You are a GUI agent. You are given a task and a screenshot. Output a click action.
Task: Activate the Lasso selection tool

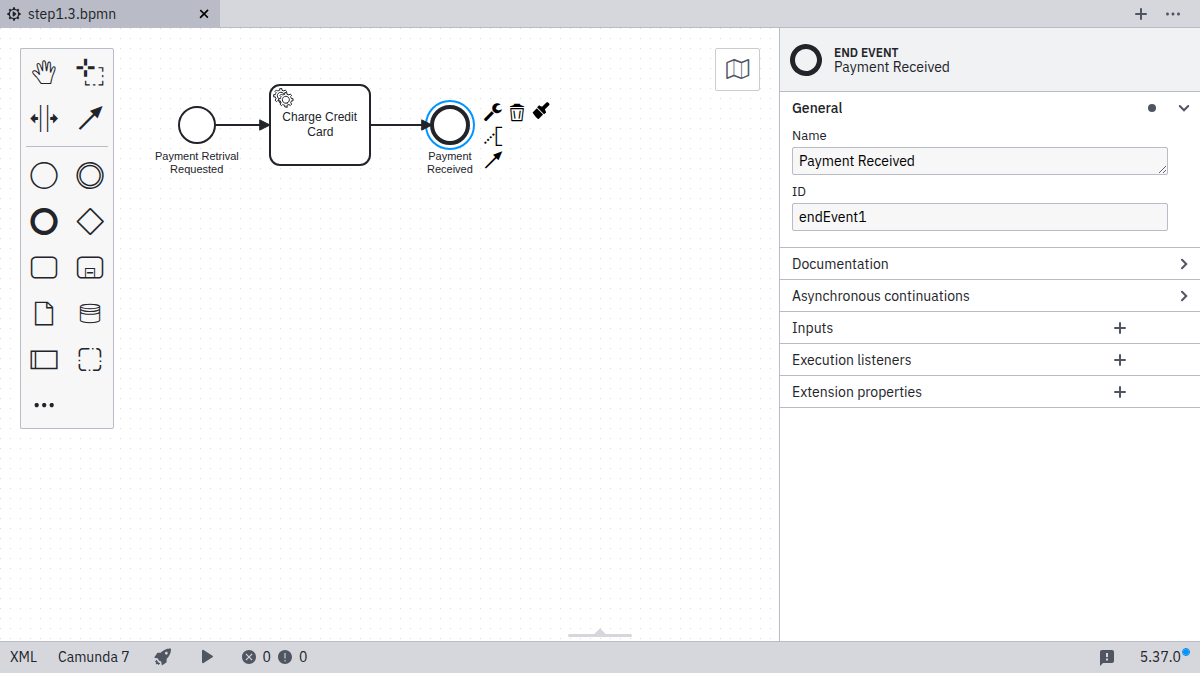click(x=90, y=72)
